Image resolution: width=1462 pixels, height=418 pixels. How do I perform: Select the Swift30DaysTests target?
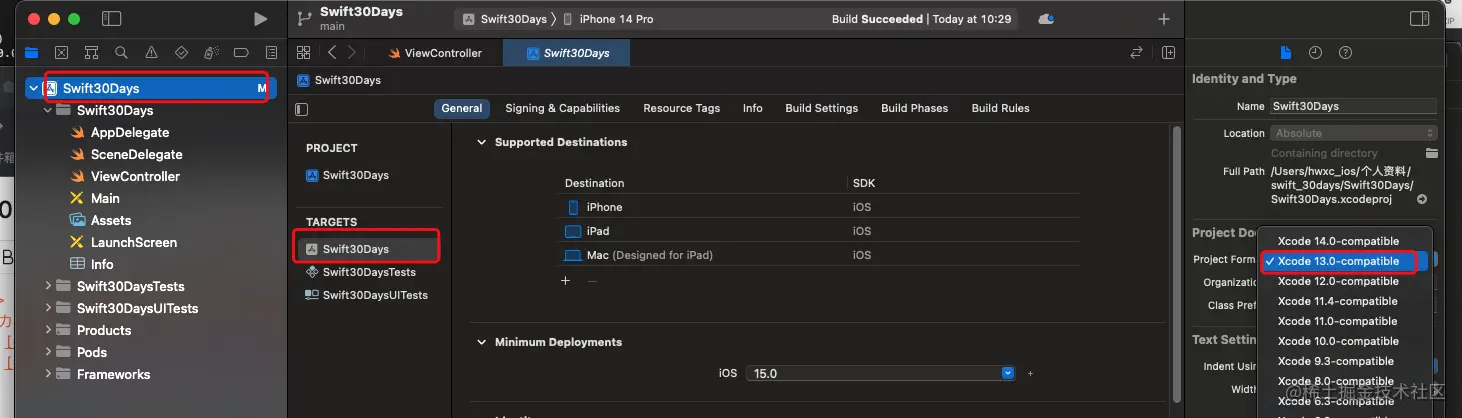368,272
